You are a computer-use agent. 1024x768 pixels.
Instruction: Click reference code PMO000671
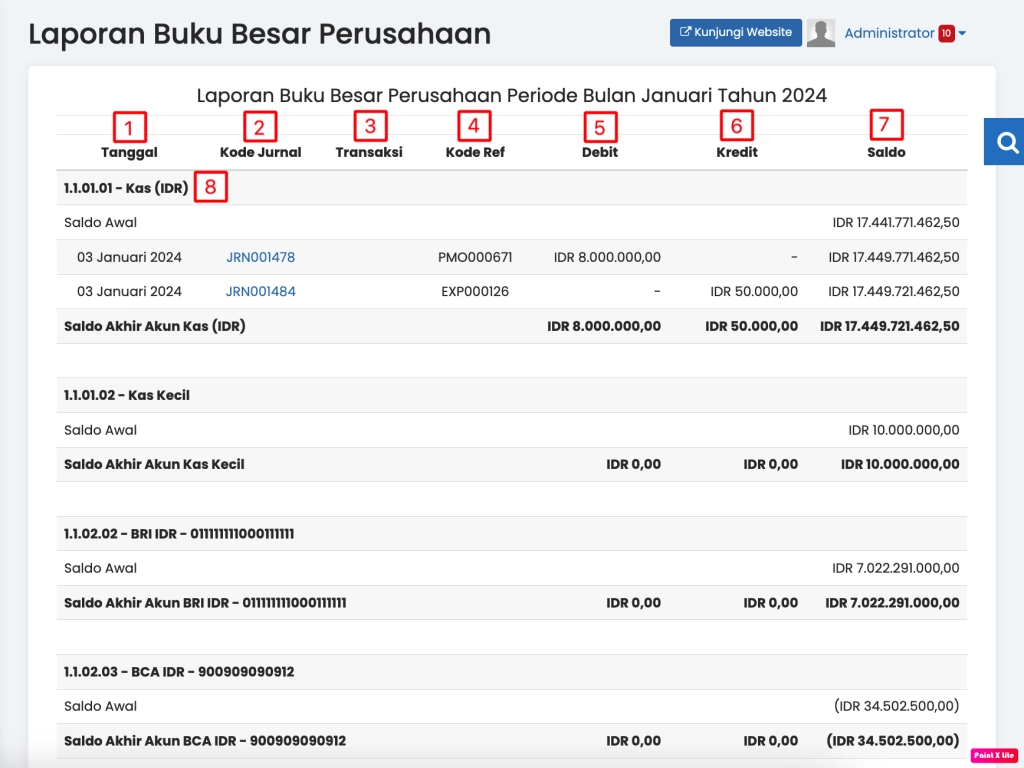[475, 257]
